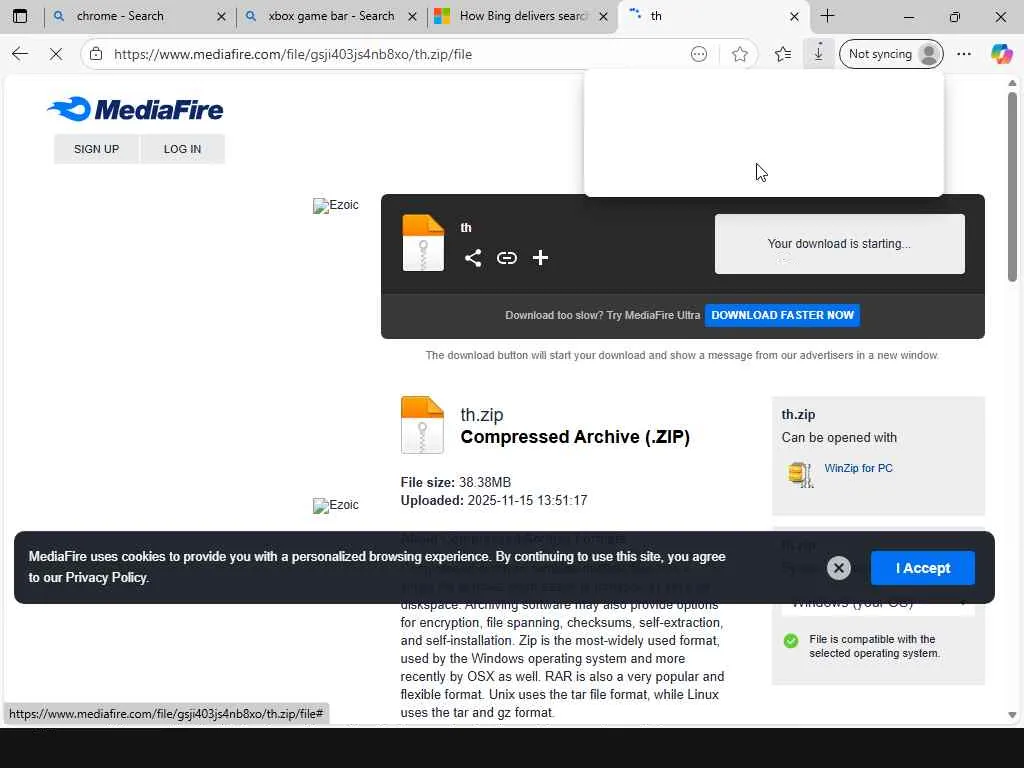Click the th.zip Compressed Archive icon
Viewport: 1024px width, 768px height.
pyautogui.click(x=423, y=424)
